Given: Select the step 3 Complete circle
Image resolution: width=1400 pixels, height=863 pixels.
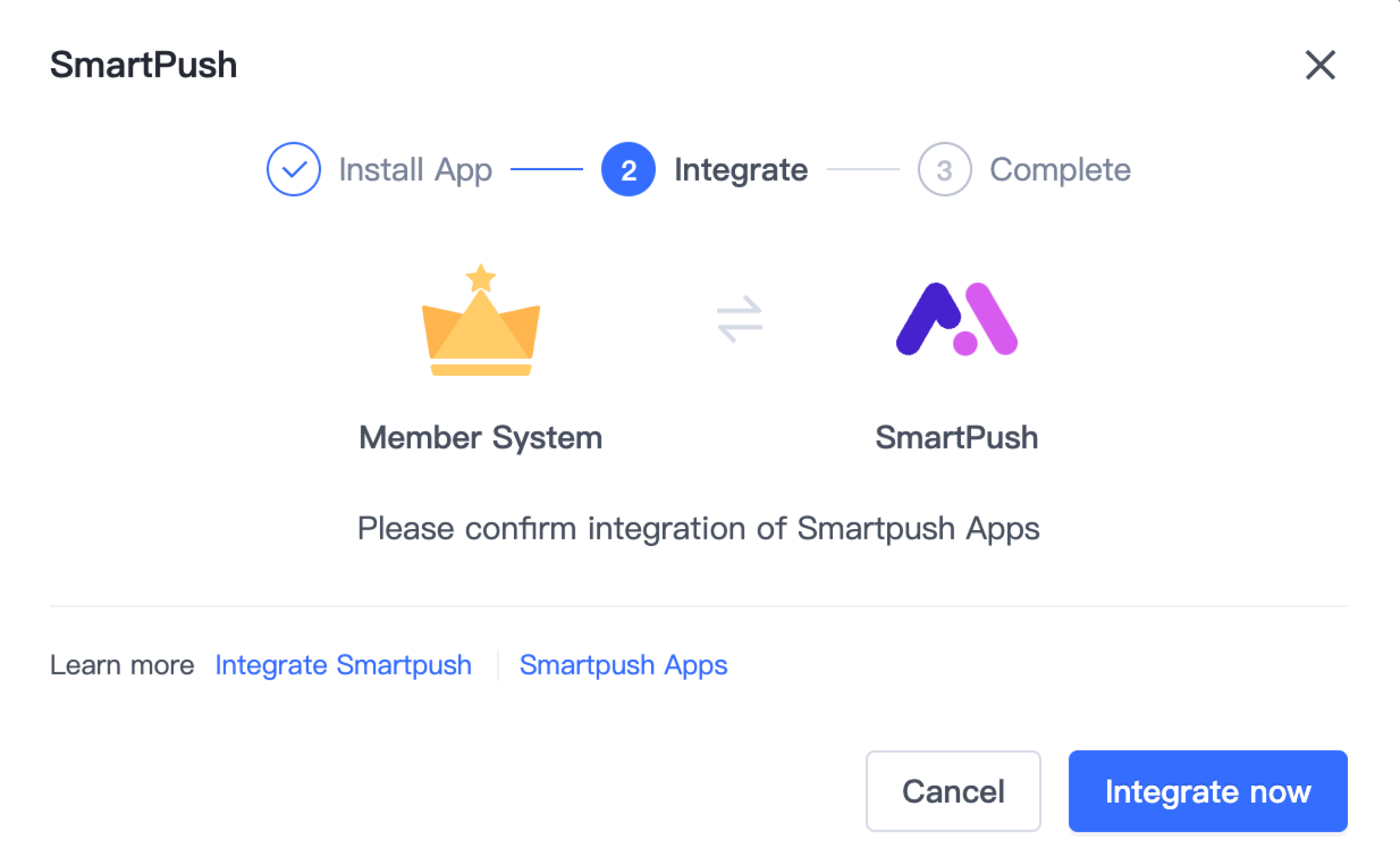Looking at the screenshot, I should coord(943,170).
